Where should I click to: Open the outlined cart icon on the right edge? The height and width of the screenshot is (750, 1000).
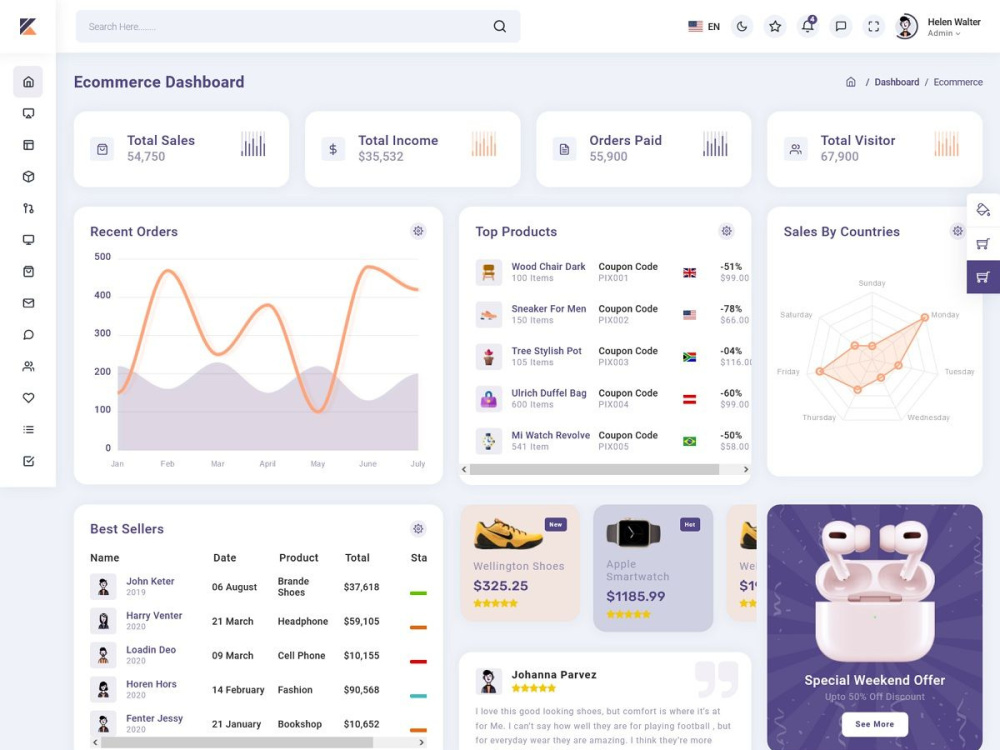pos(983,244)
